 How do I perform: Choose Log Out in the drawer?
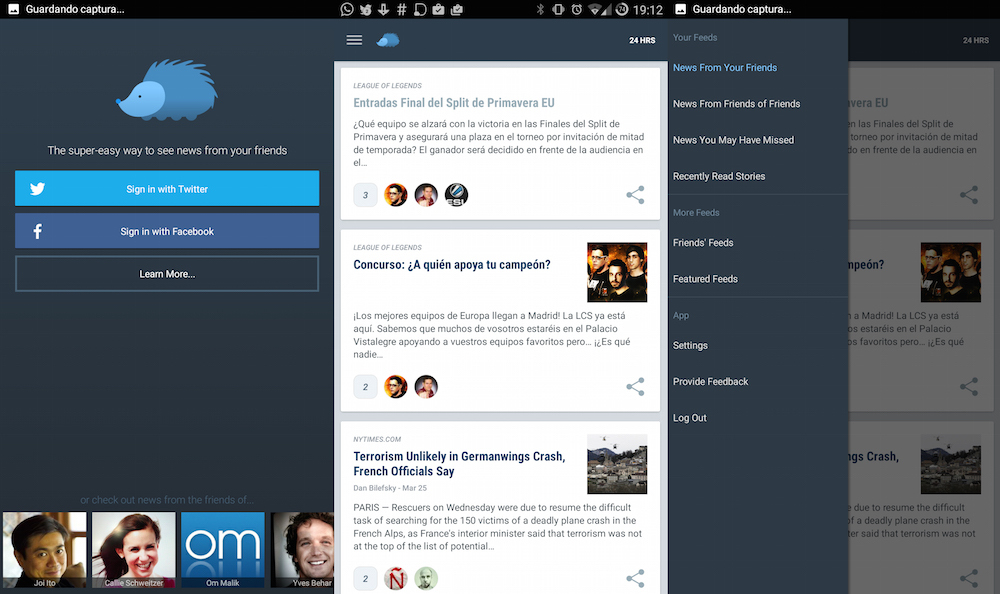pos(690,418)
